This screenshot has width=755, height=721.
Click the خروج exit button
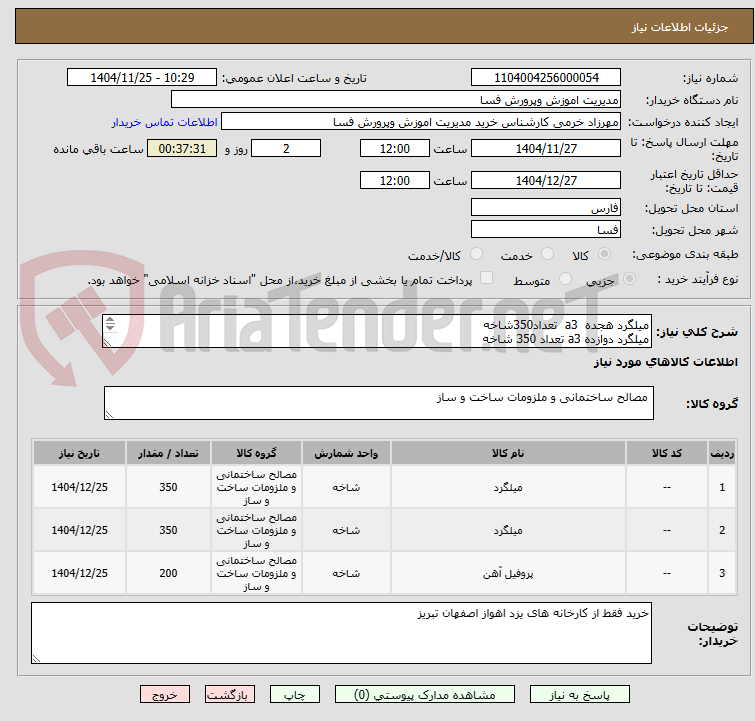pos(165,695)
